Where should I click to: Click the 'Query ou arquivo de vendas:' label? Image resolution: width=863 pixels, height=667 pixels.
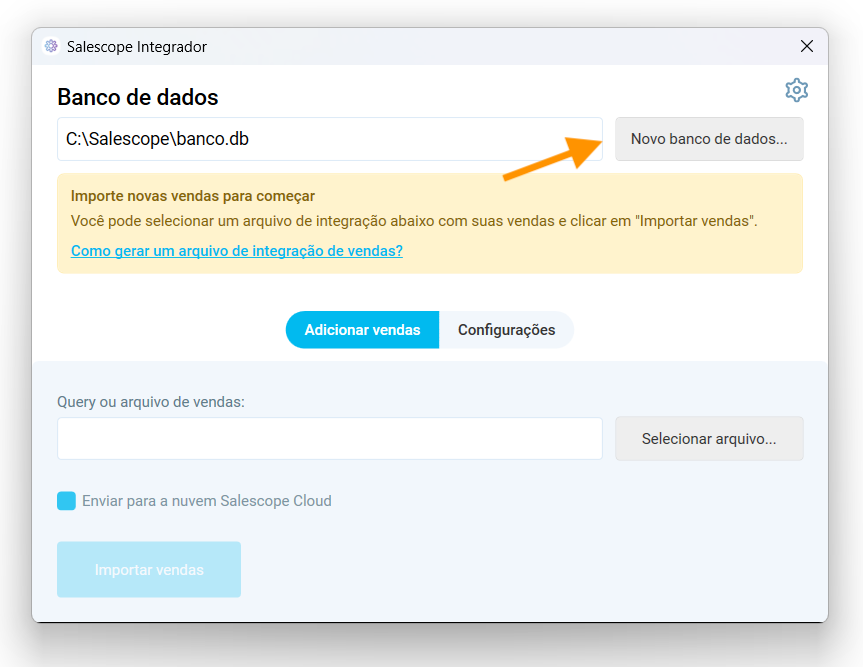click(x=151, y=402)
